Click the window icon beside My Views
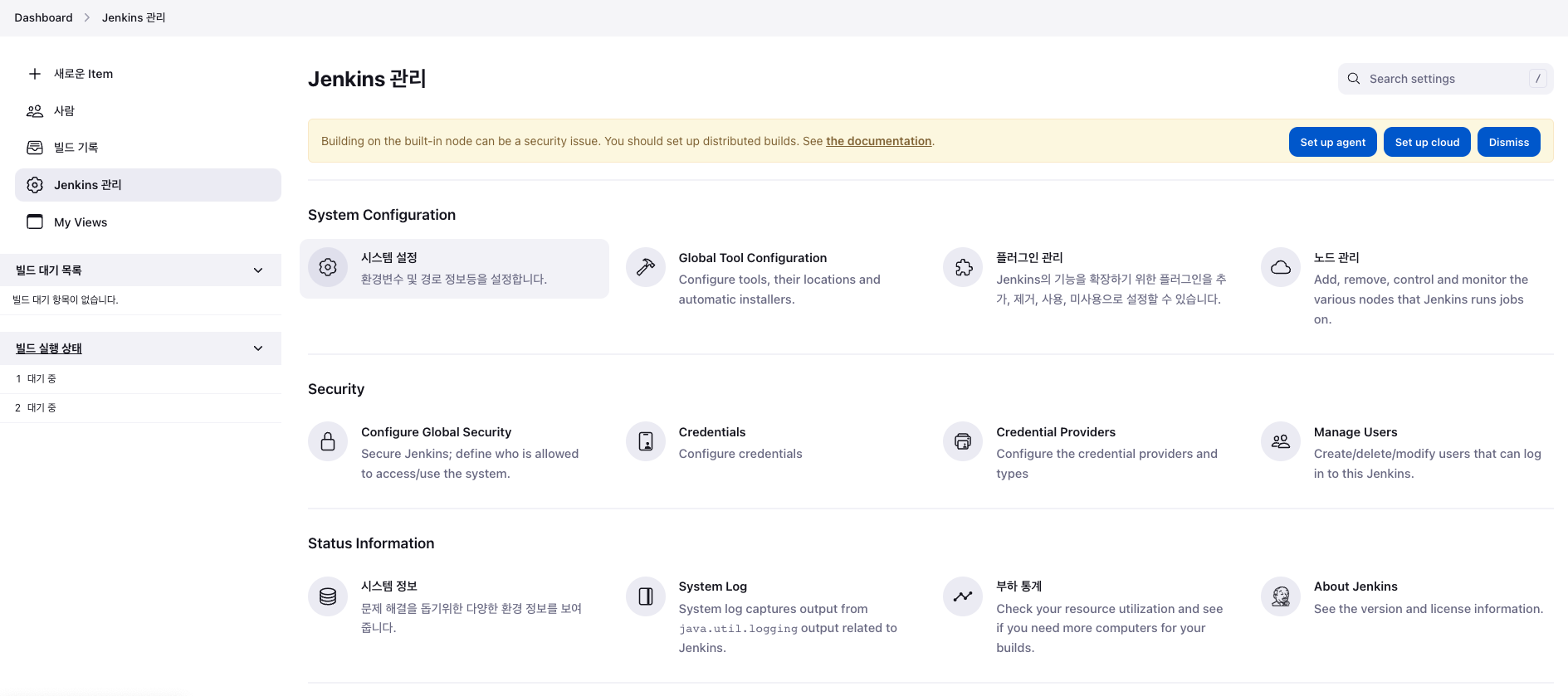The width and height of the screenshot is (1568, 696). 35,221
